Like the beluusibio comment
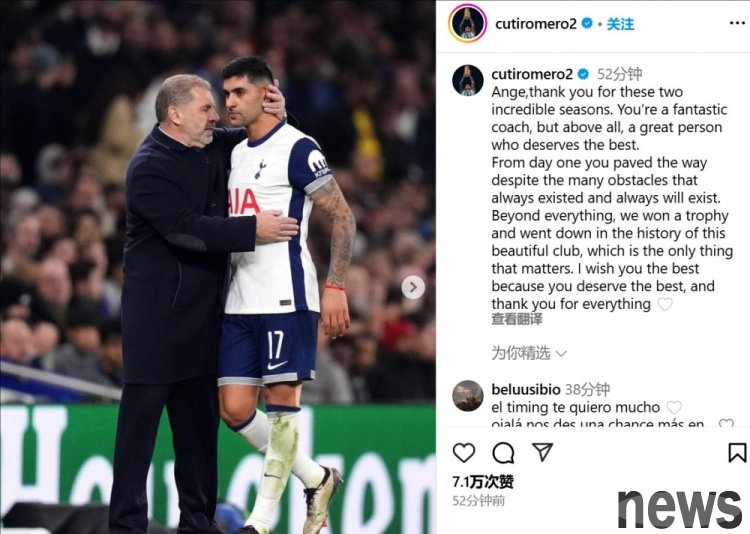The height and width of the screenshot is (534, 750). coord(674,407)
